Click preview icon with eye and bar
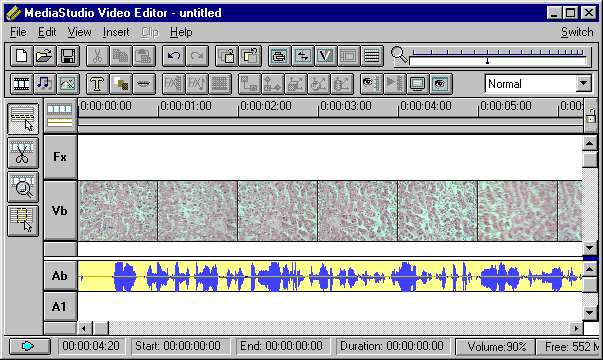 (x=371, y=83)
